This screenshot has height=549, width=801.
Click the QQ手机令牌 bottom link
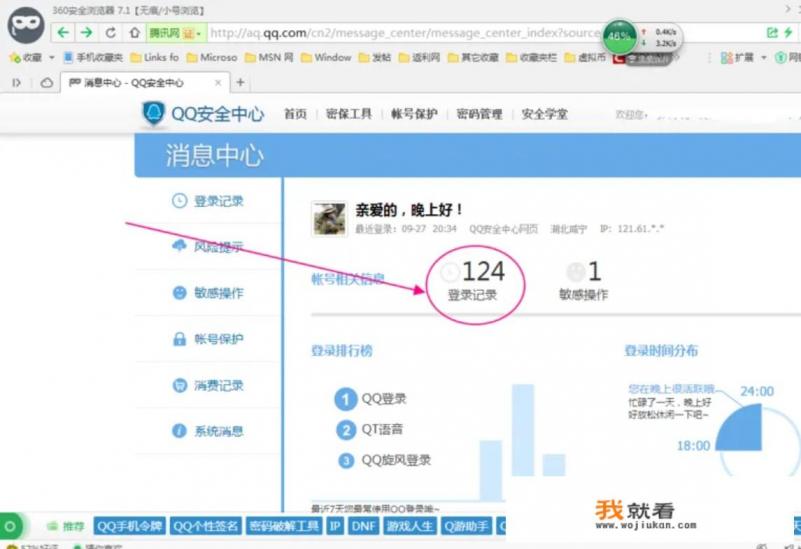(129, 526)
